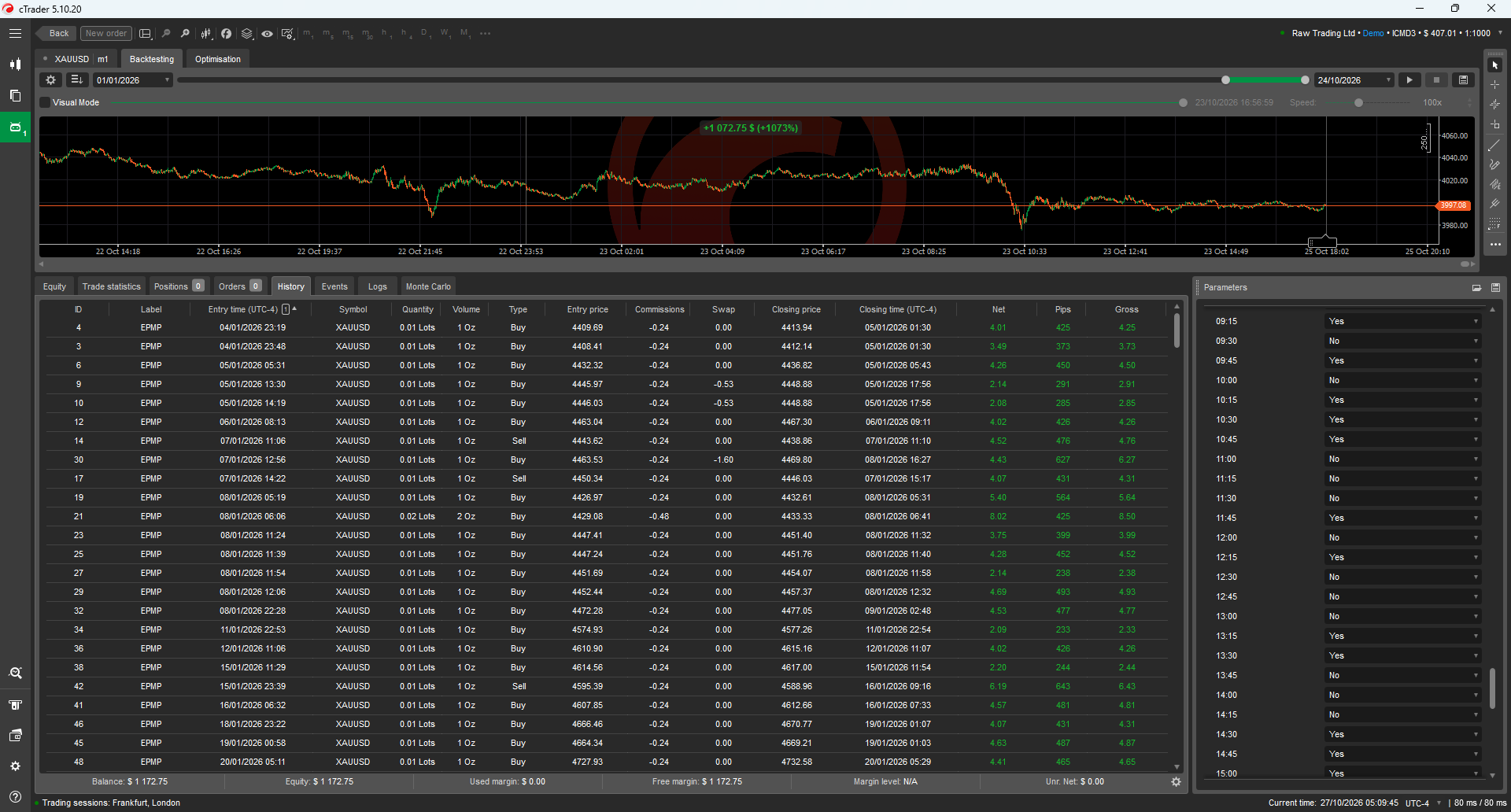Viewport: 1511px width, 812px height.
Task: Adjust the backtest Speed slider handle
Action: [1358, 103]
